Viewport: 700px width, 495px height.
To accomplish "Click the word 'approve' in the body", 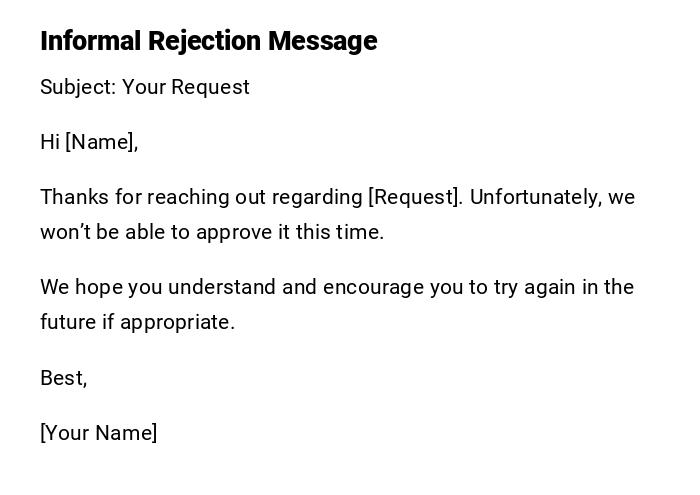I will pyautogui.click(x=233, y=232).
